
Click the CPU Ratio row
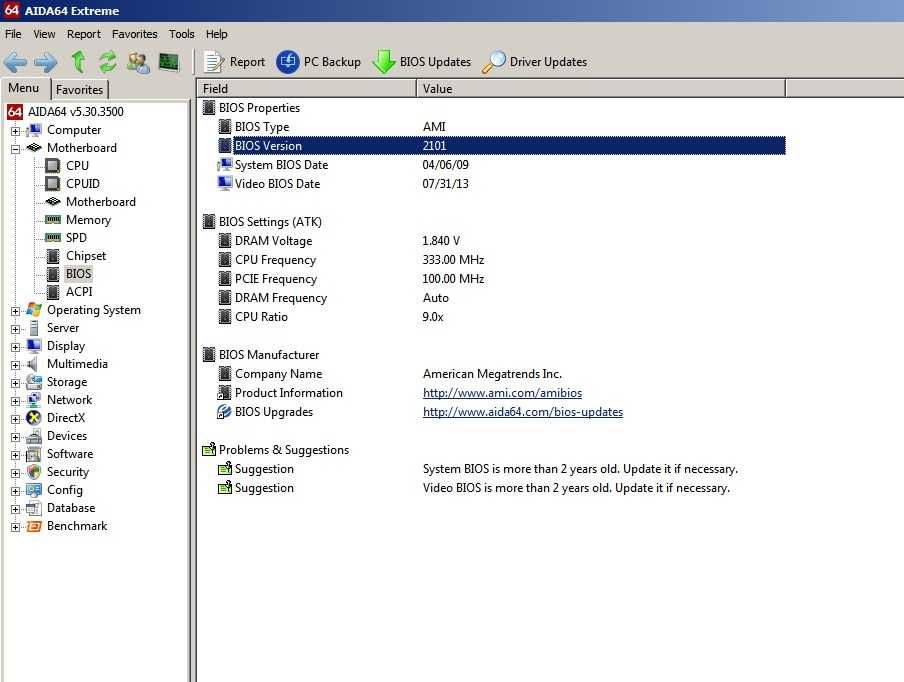(x=501, y=317)
